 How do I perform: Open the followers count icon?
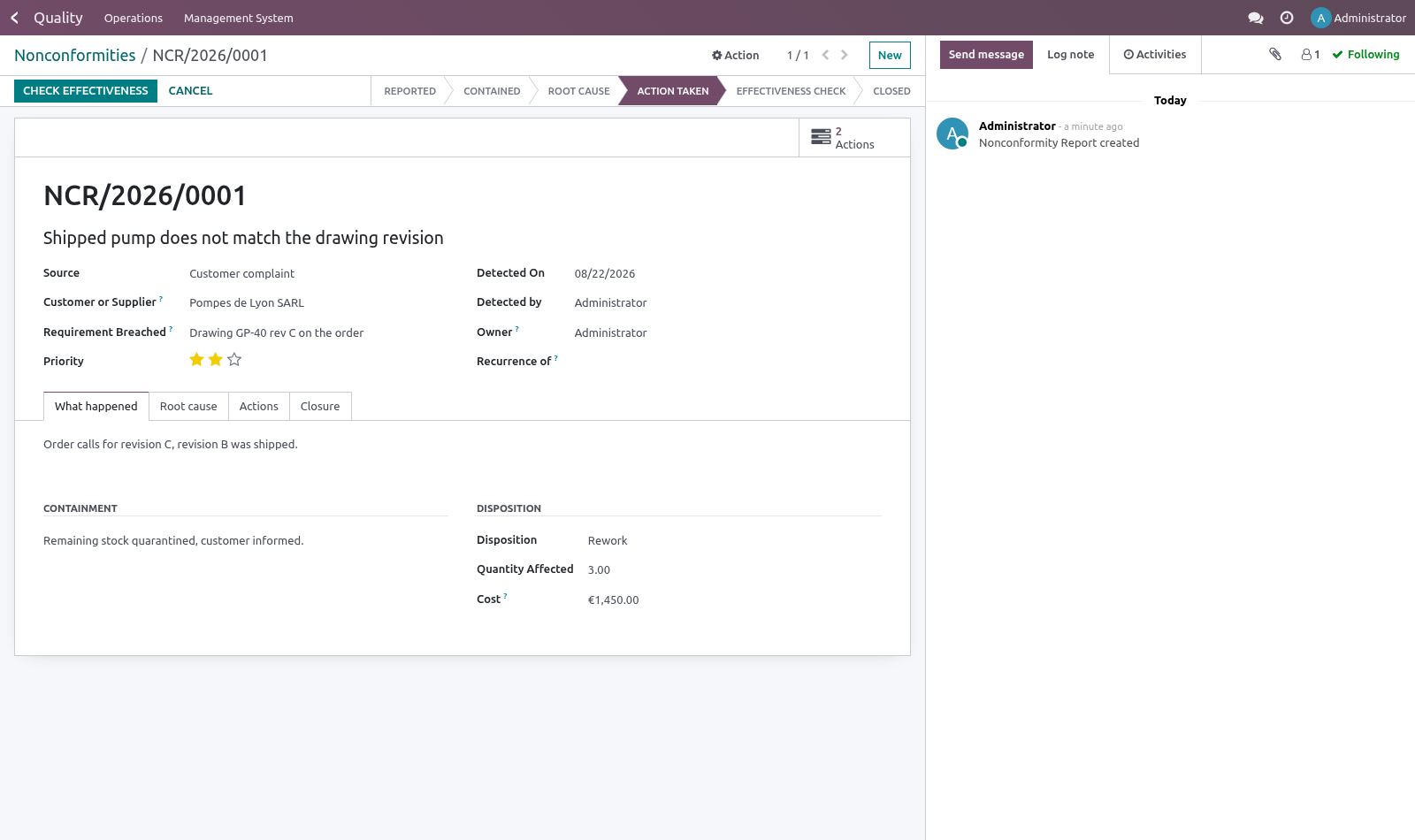click(1311, 55)
